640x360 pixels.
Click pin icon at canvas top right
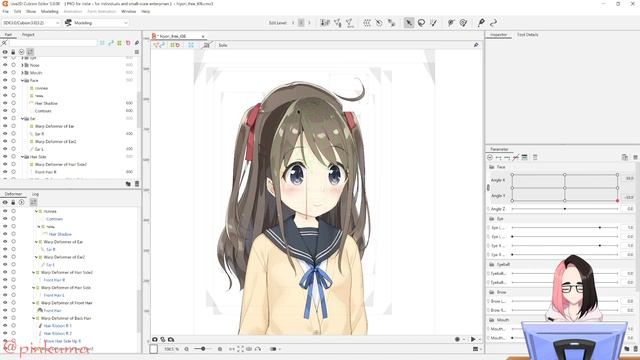476,45
